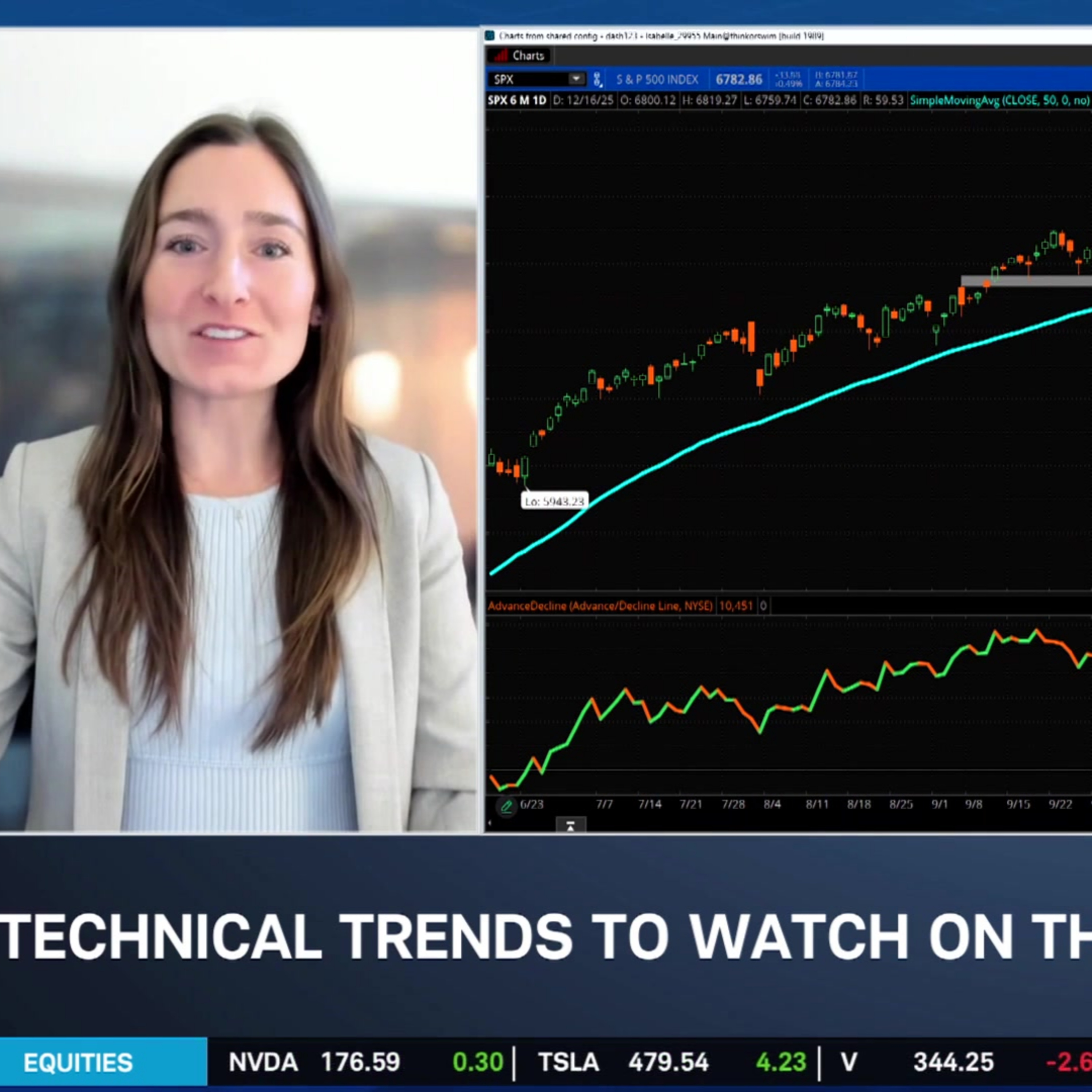Click the Lo: 5943.23 label on the chart

555,501
